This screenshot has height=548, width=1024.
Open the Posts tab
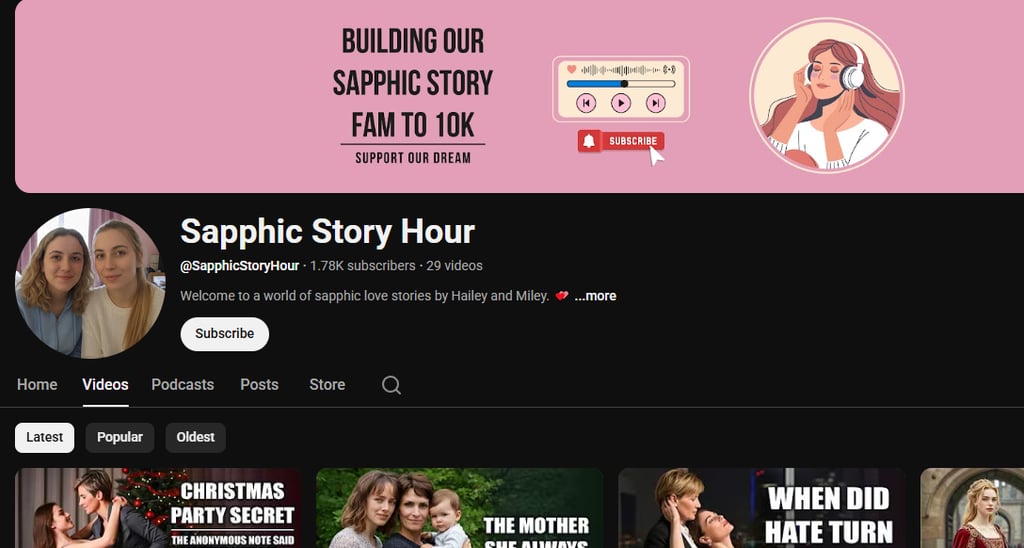(259, 385)
